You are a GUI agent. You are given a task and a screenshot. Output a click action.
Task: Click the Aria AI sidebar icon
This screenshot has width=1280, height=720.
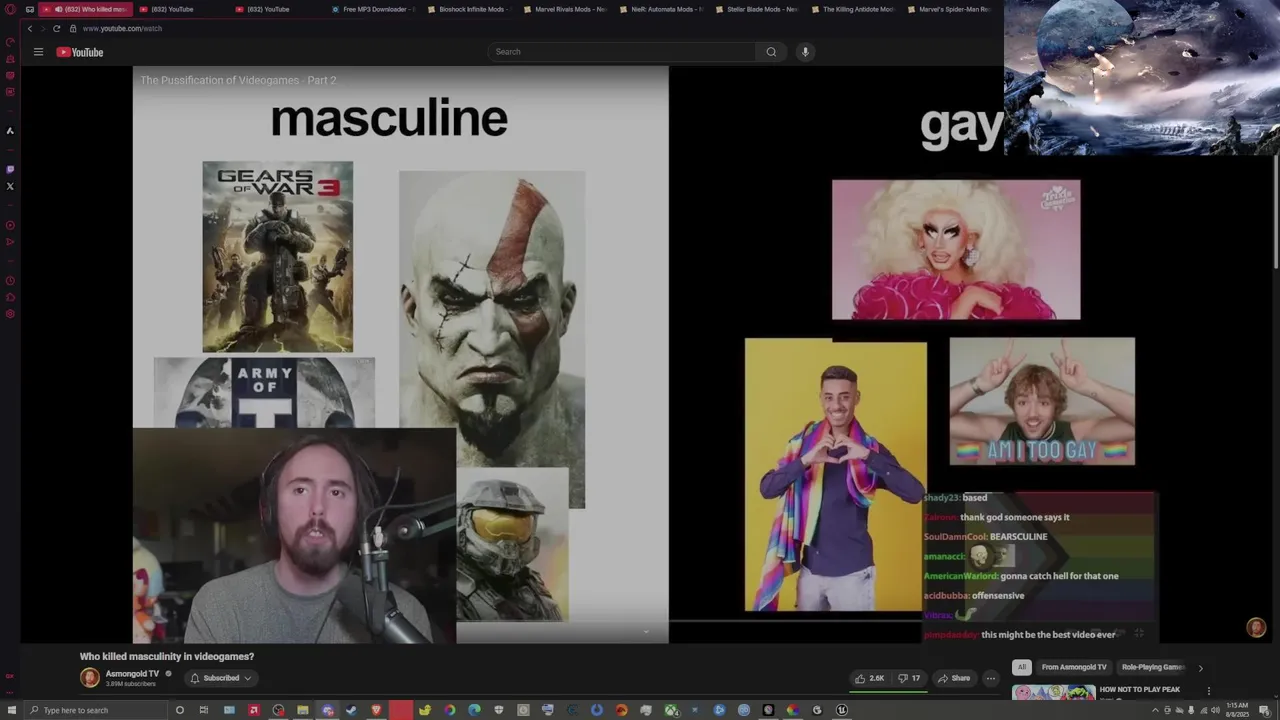[x=10, y=130]
